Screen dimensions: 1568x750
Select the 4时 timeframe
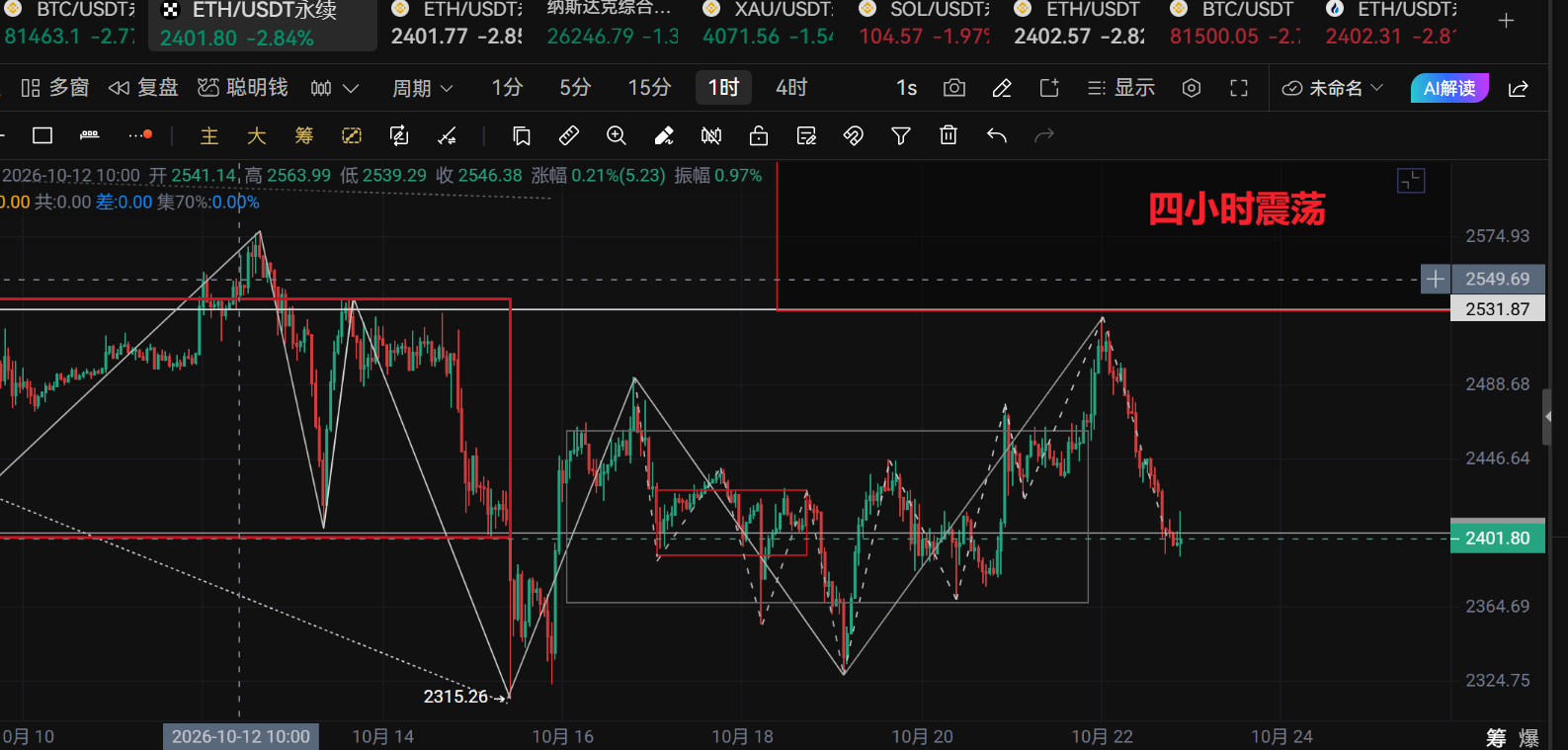click(791, 88)
